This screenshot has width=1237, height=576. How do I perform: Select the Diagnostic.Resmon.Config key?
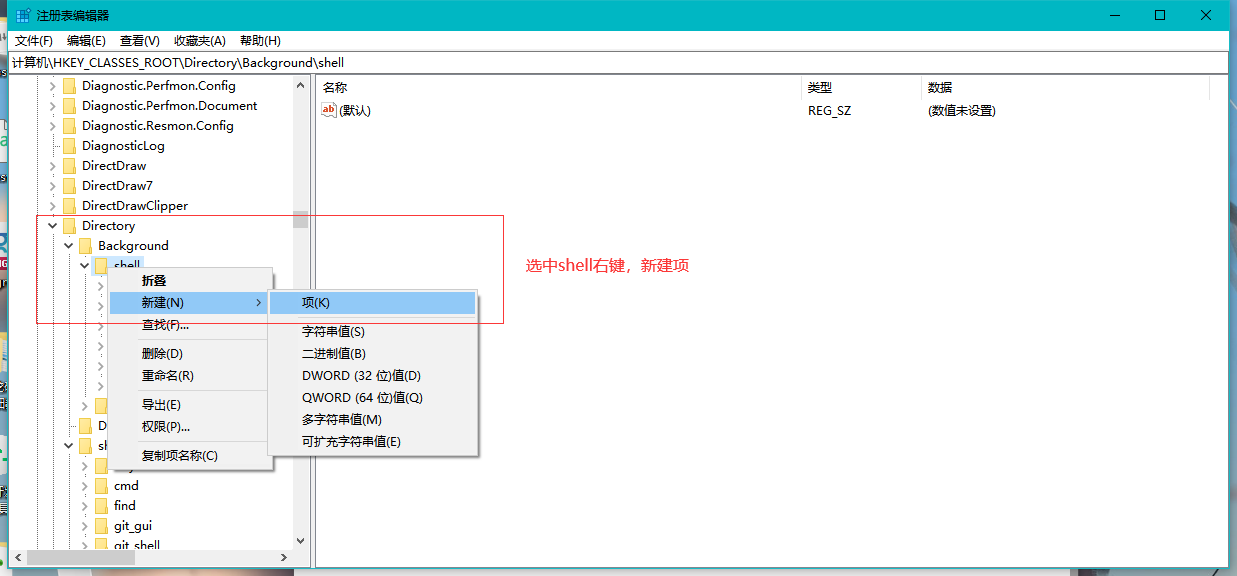(x=158, y=126)
